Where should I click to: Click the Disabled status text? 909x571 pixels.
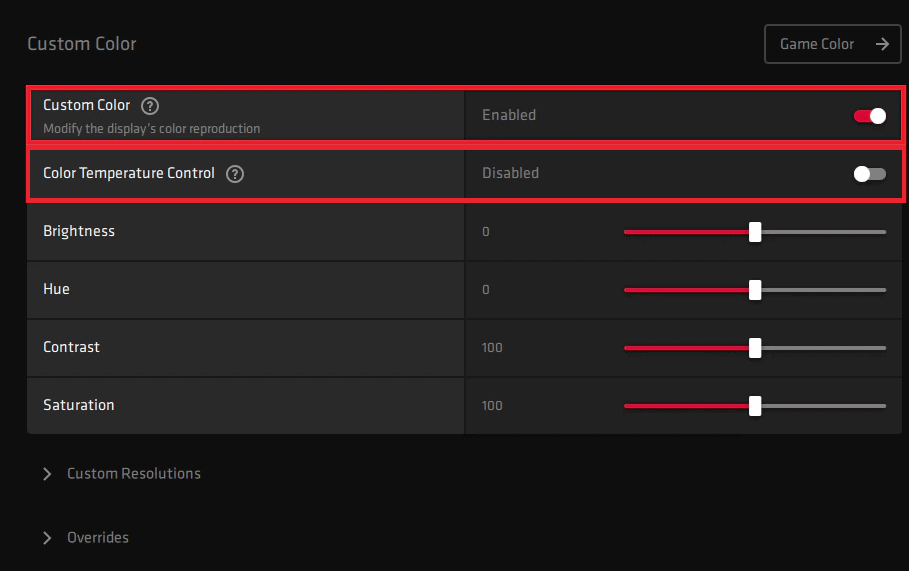tap(510, 173)
